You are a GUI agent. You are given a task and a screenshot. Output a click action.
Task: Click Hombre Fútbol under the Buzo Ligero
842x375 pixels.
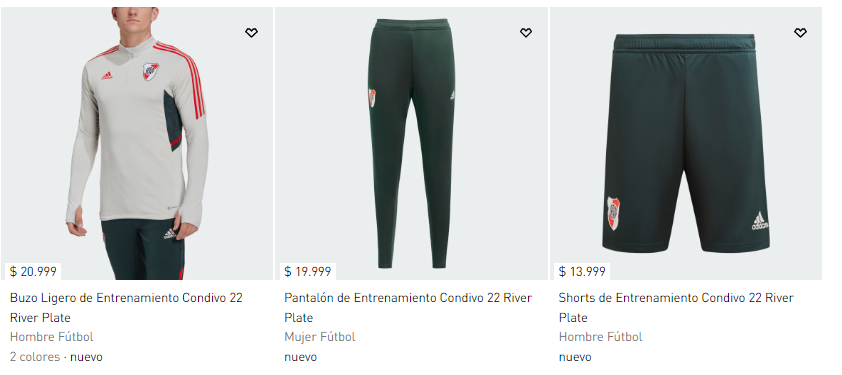point(52,337)
